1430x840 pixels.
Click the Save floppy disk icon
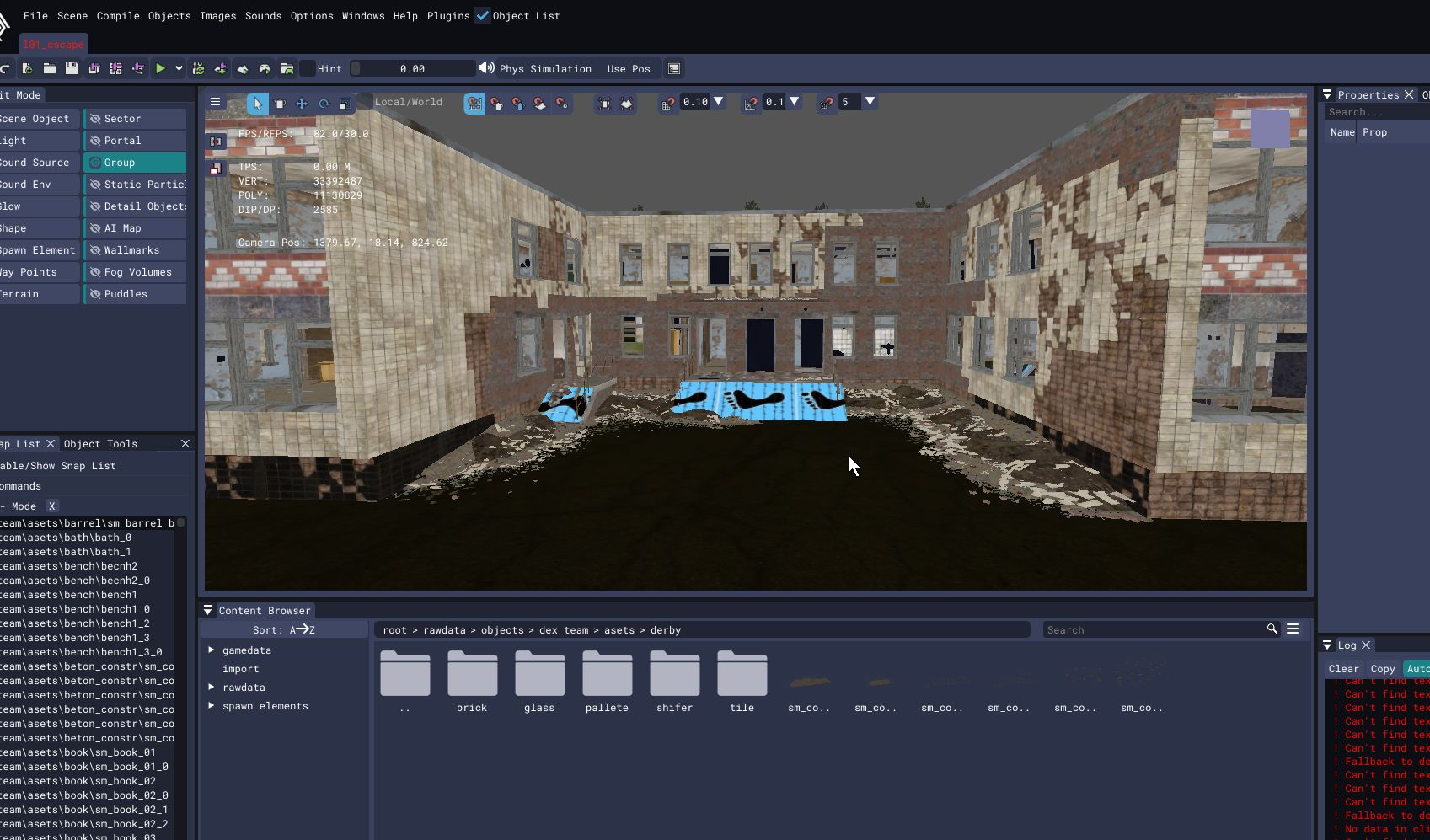click(72, 69)
